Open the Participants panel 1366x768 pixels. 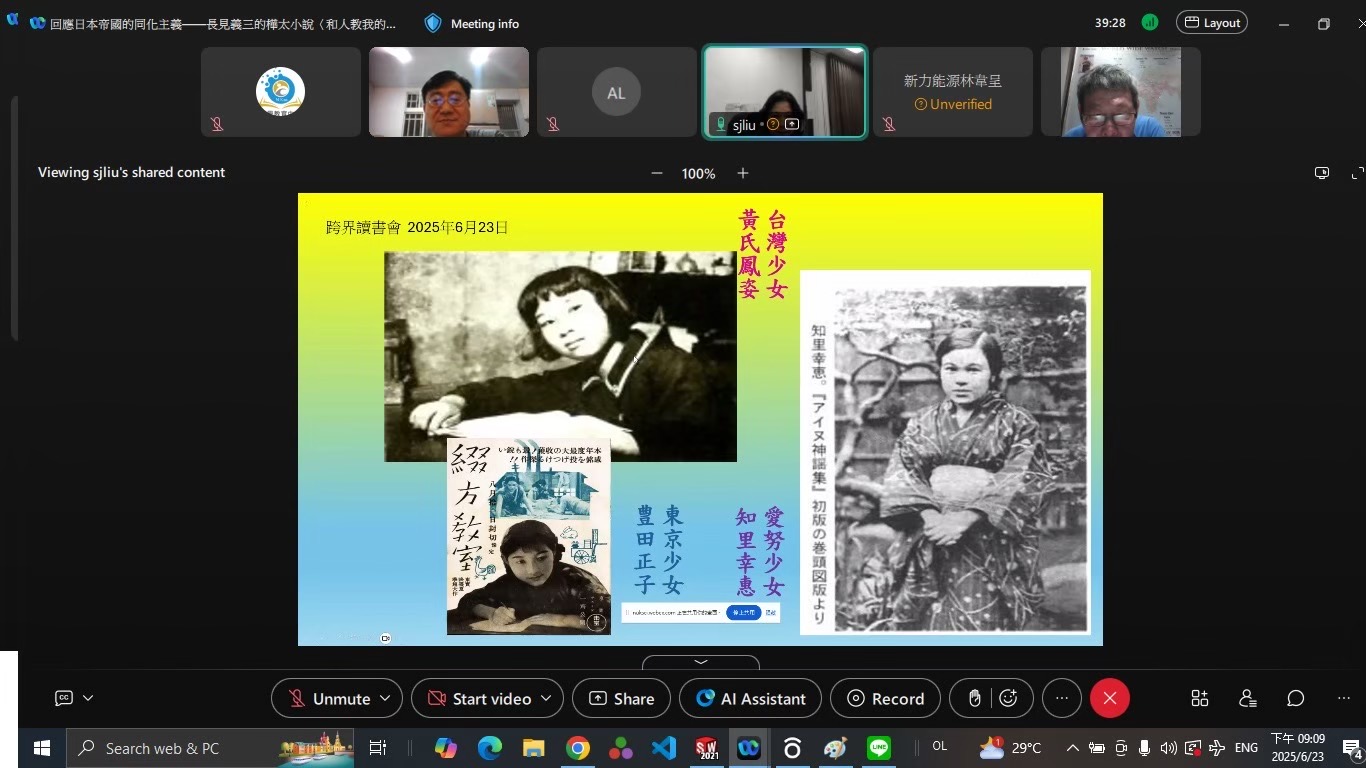tap(1247, 699)
